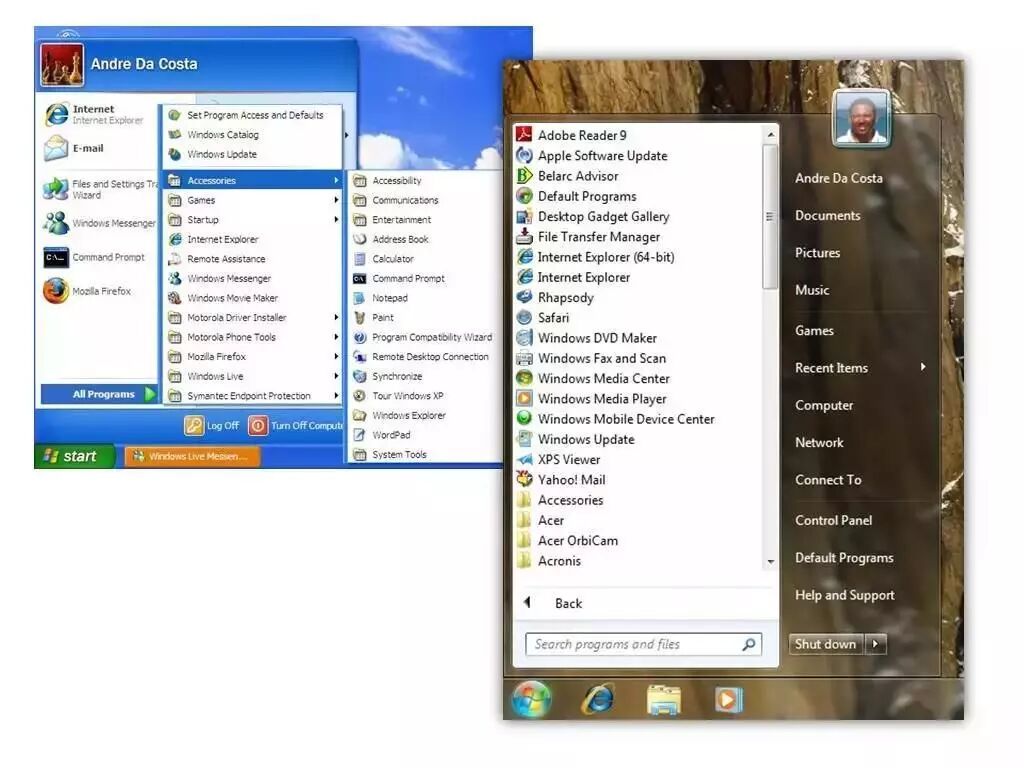Open XPS Viewer icon
Screen dimensions: 1024x768
(524, 459)
